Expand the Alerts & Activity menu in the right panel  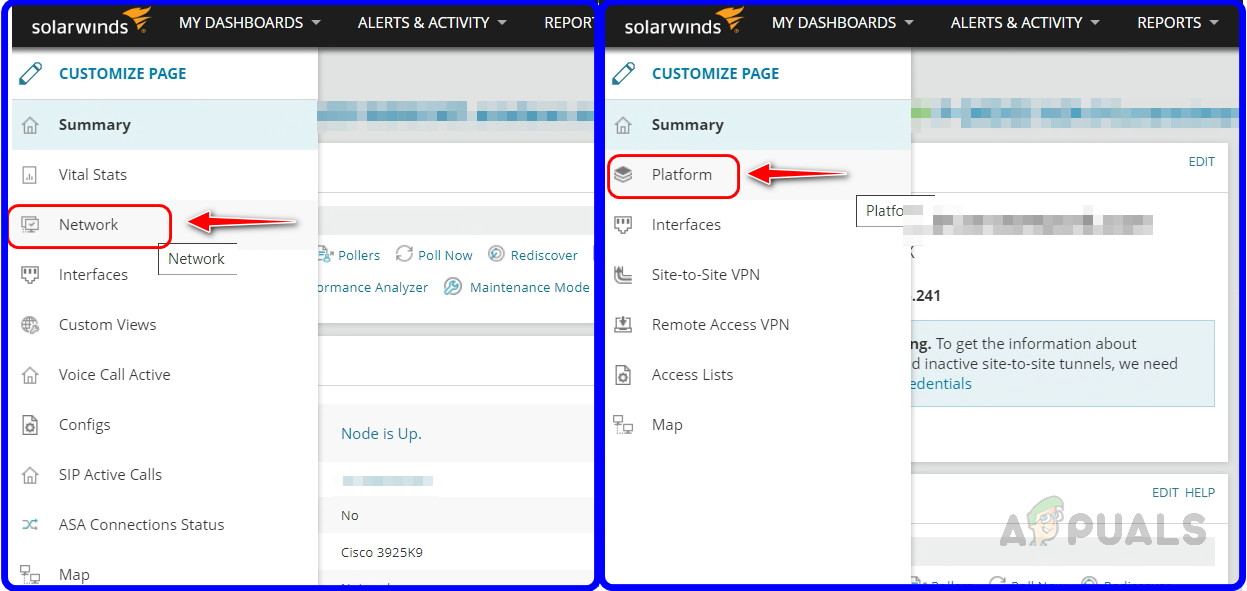coord(1025,22)
